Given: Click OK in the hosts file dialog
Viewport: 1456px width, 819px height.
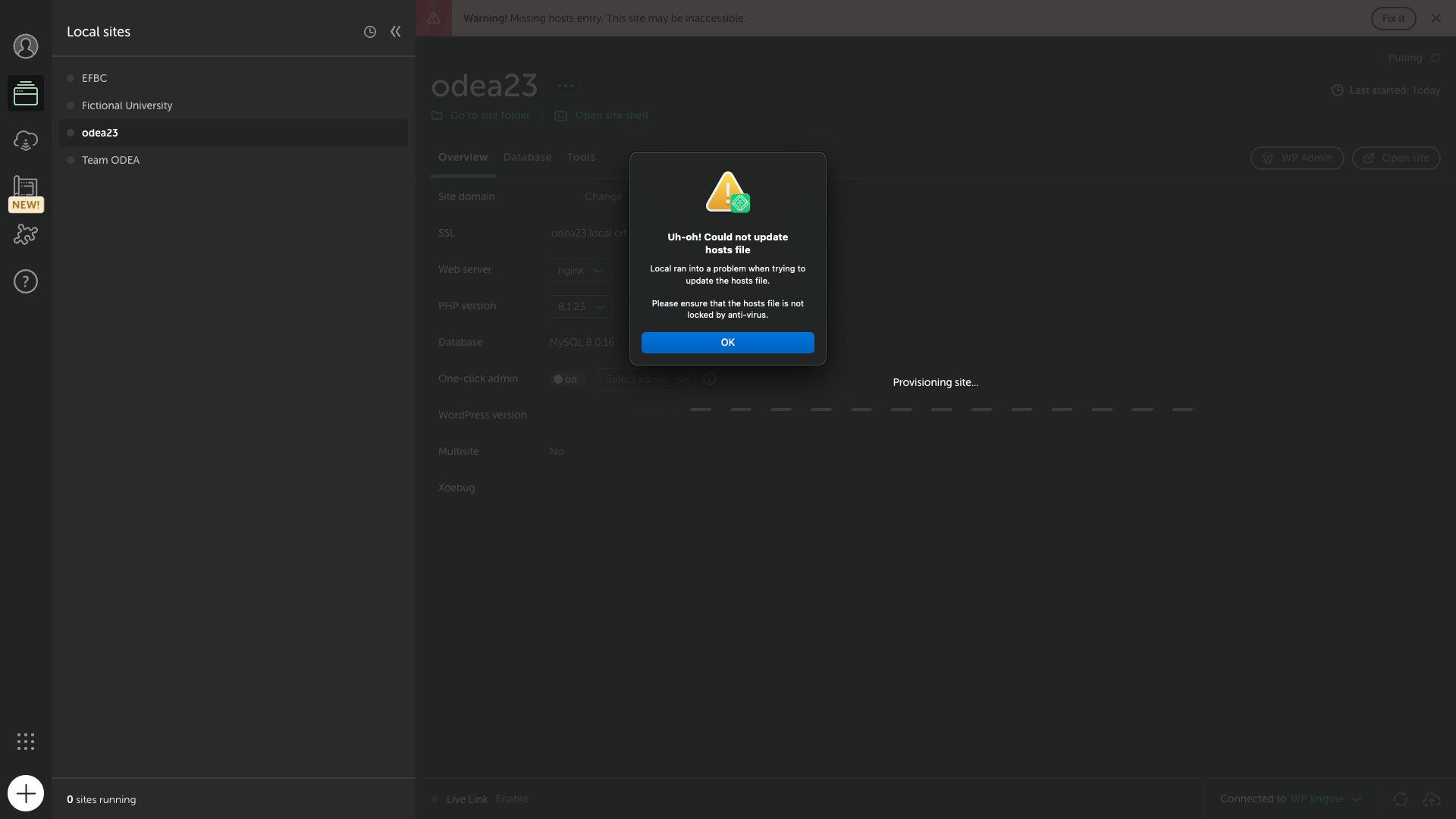Looking at the screenshot, I should pos(727,343).
